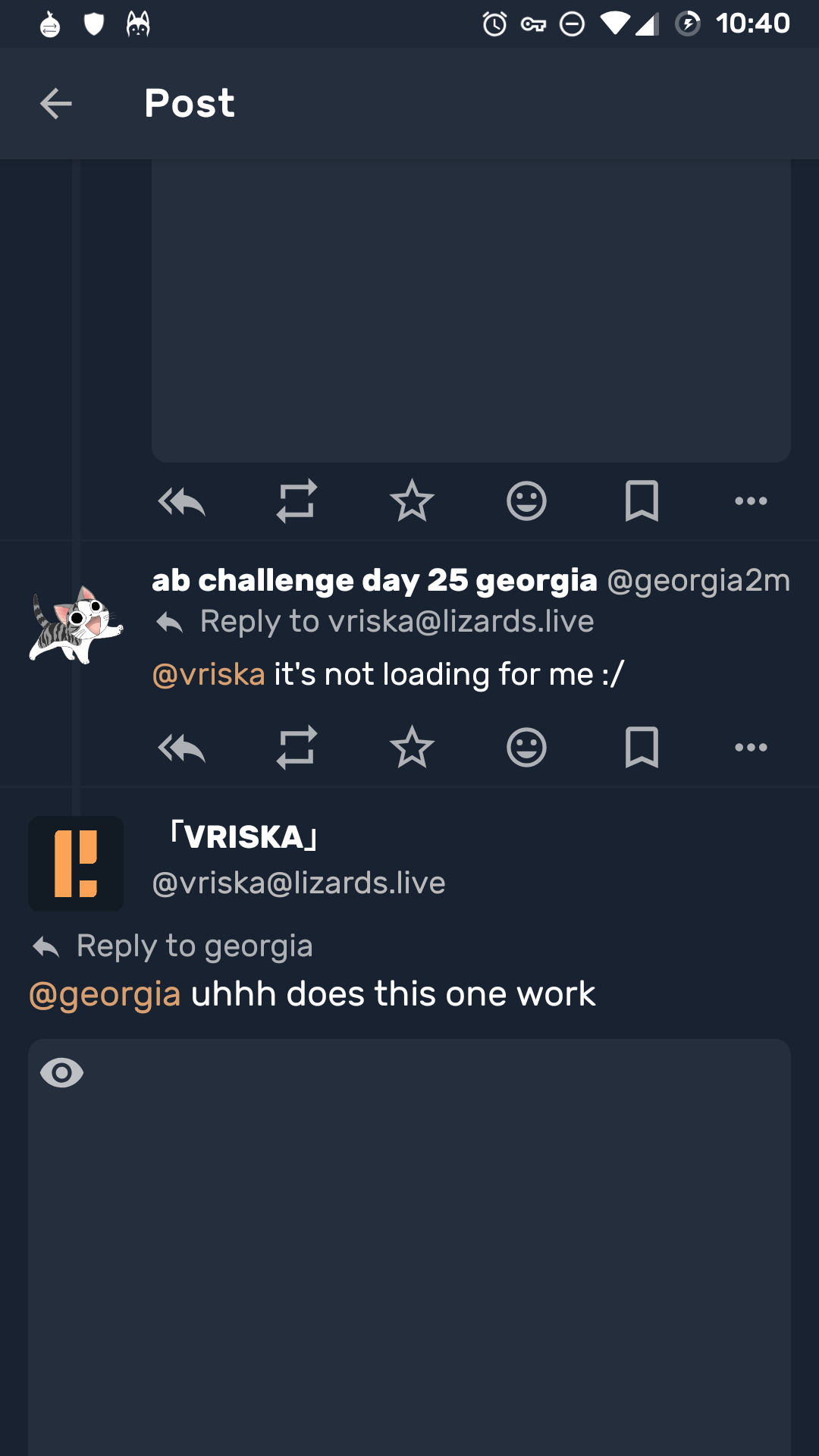
Task: React with emoji to top media post
Action: coord(526,501)
